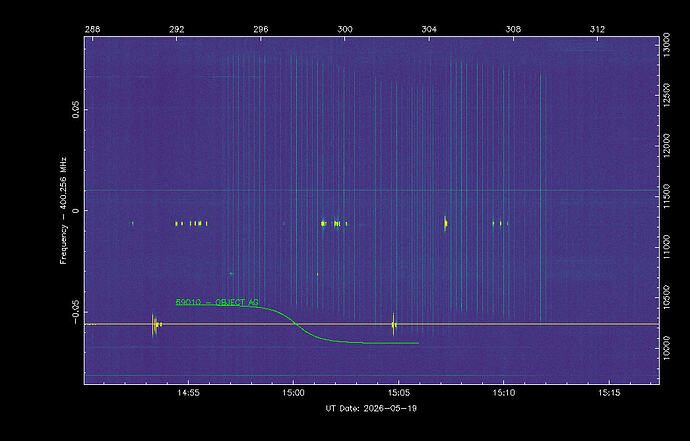This screenshot has width=690, height=441.
Task: Click the top axis label 308
Action: tap(513, 29)
